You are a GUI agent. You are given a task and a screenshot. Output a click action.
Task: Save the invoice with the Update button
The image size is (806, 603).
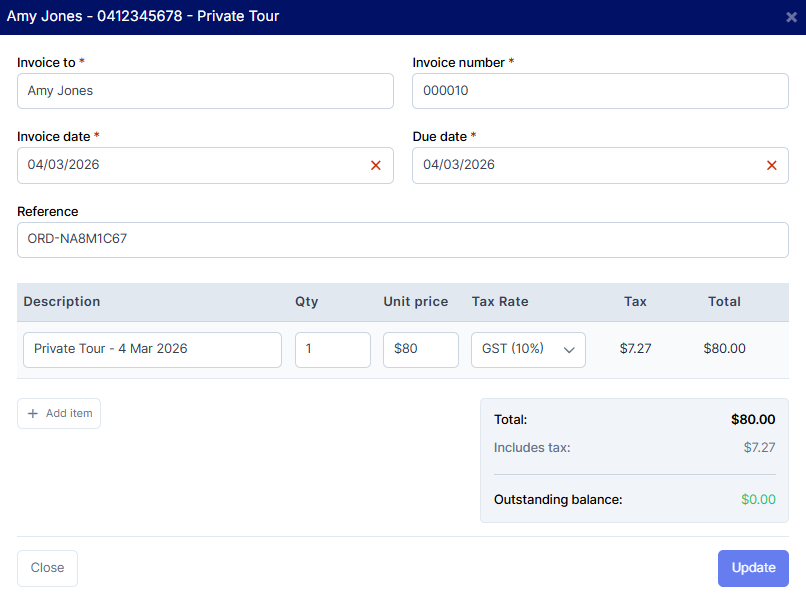point(753,568)
